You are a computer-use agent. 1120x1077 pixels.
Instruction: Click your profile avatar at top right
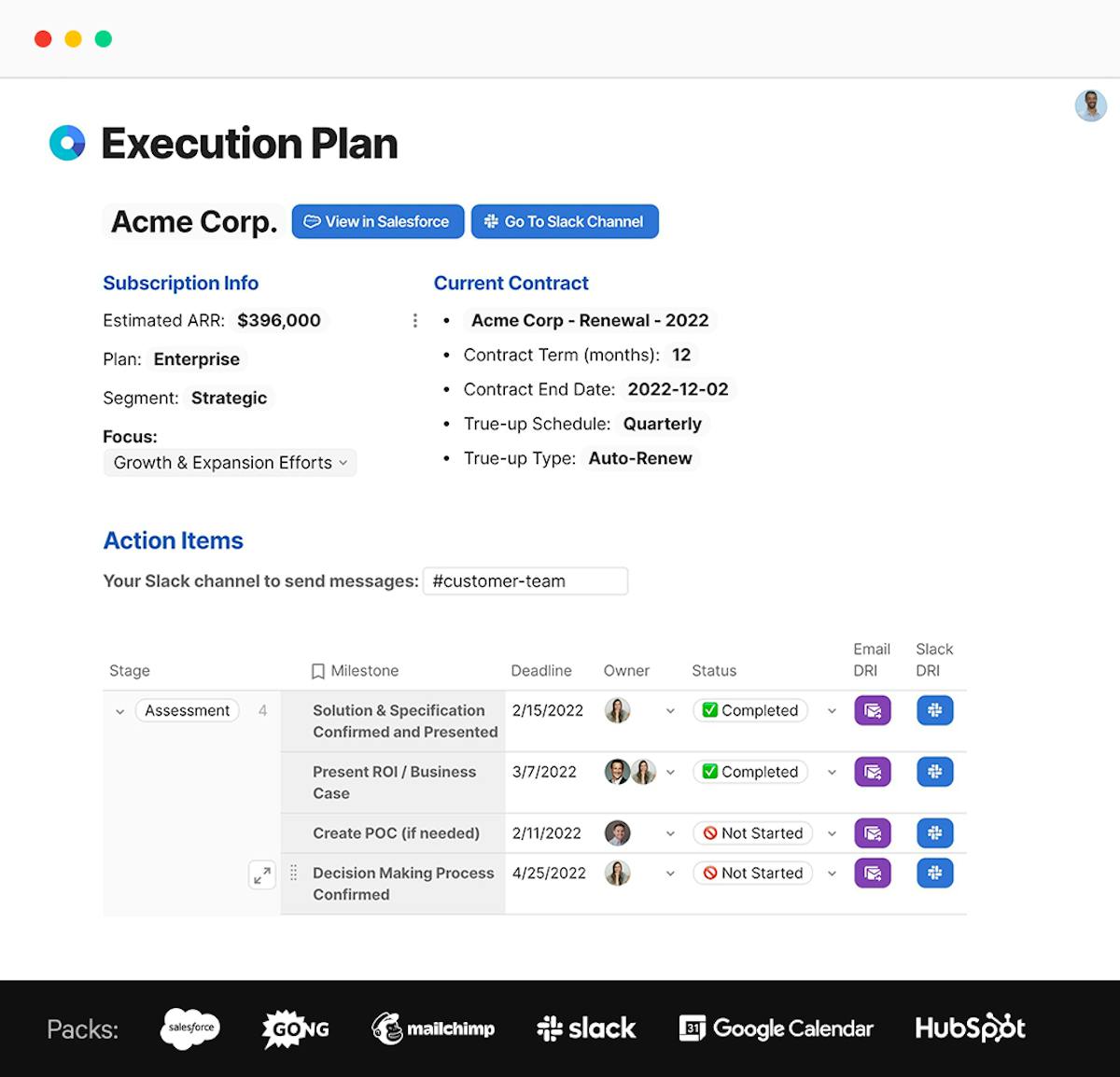coord(1090,105)
